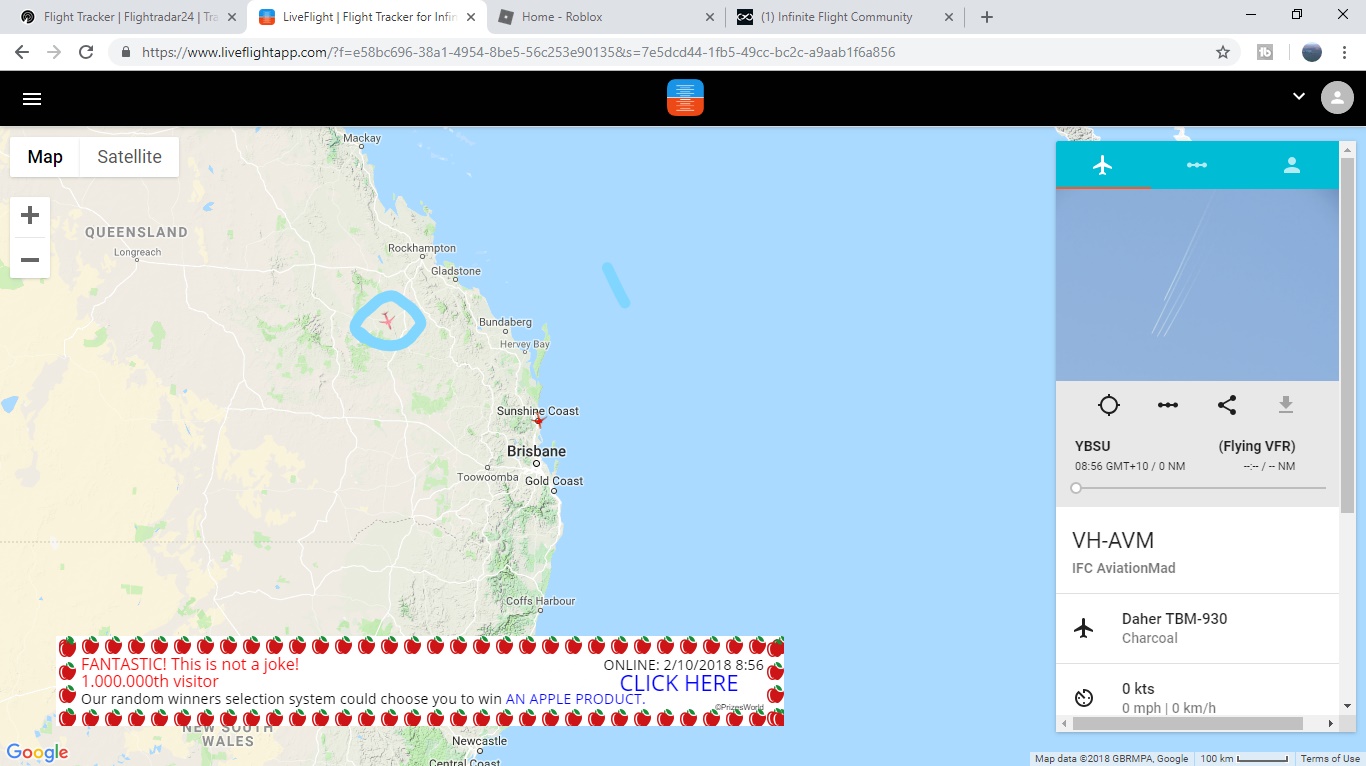
Task: Select the circled red aircraft on the map
Action: tap(387, 321)
